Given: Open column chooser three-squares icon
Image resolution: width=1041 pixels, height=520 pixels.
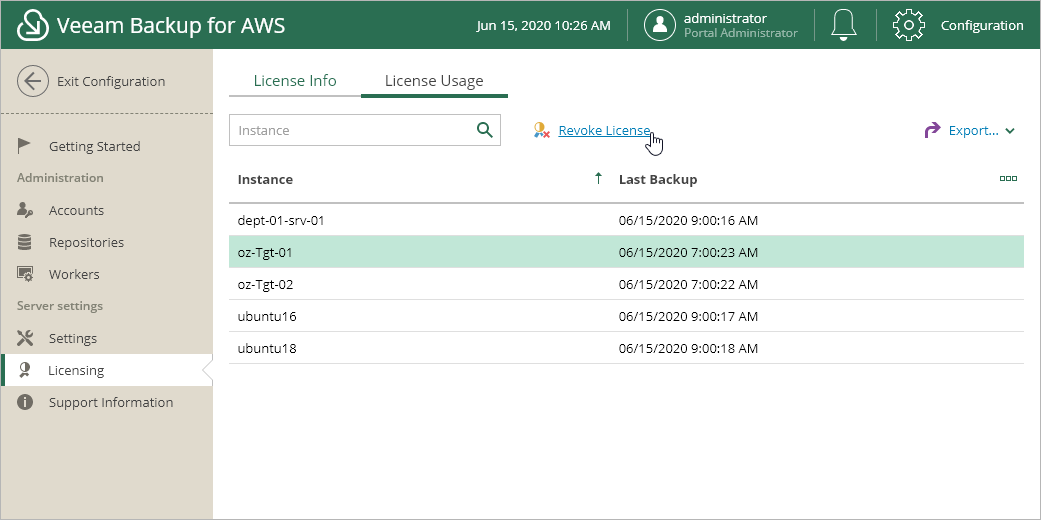Looking at the screenshot, I should [1008, 179].
